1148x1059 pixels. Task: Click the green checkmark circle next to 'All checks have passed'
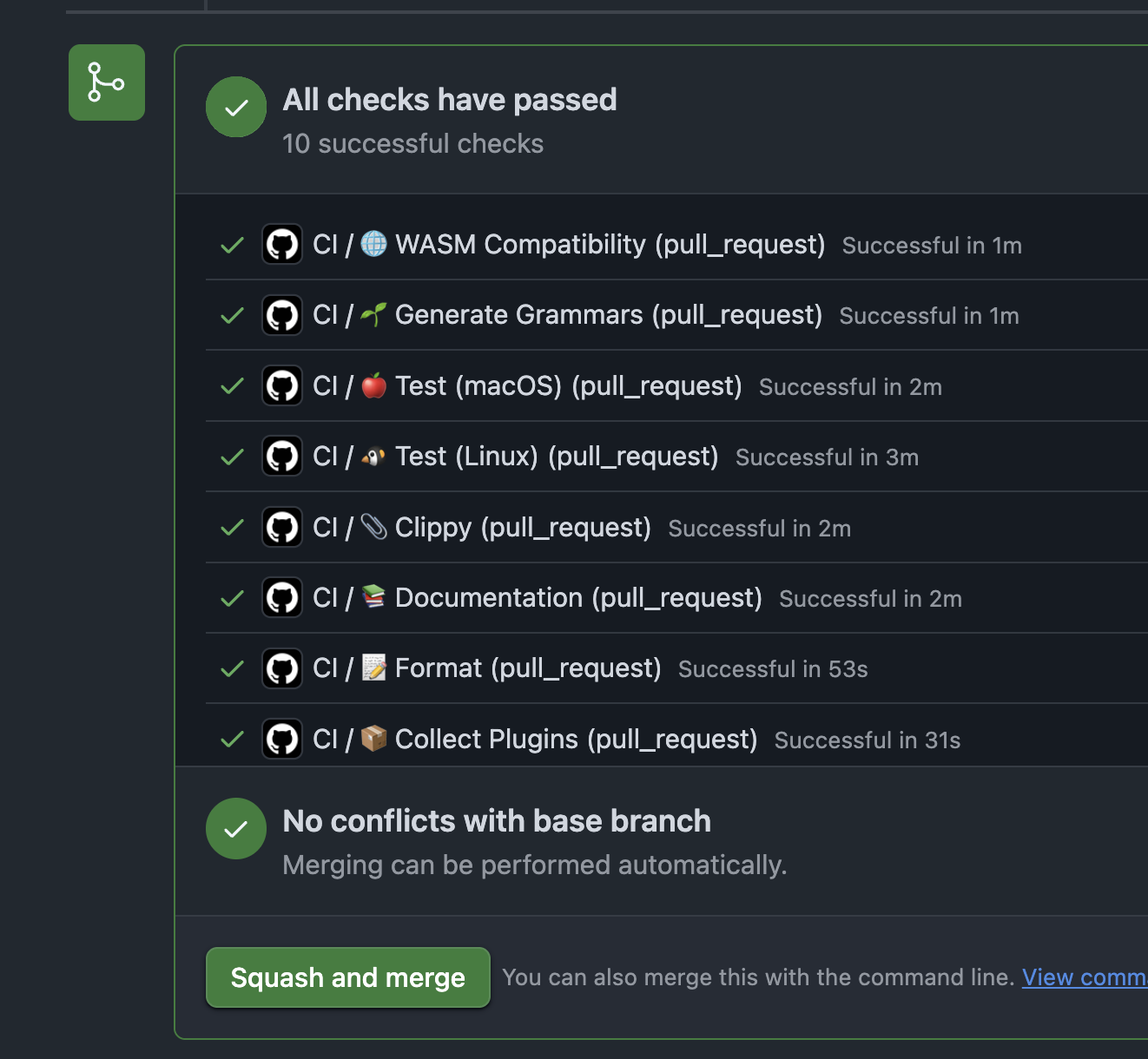[235, 107]
